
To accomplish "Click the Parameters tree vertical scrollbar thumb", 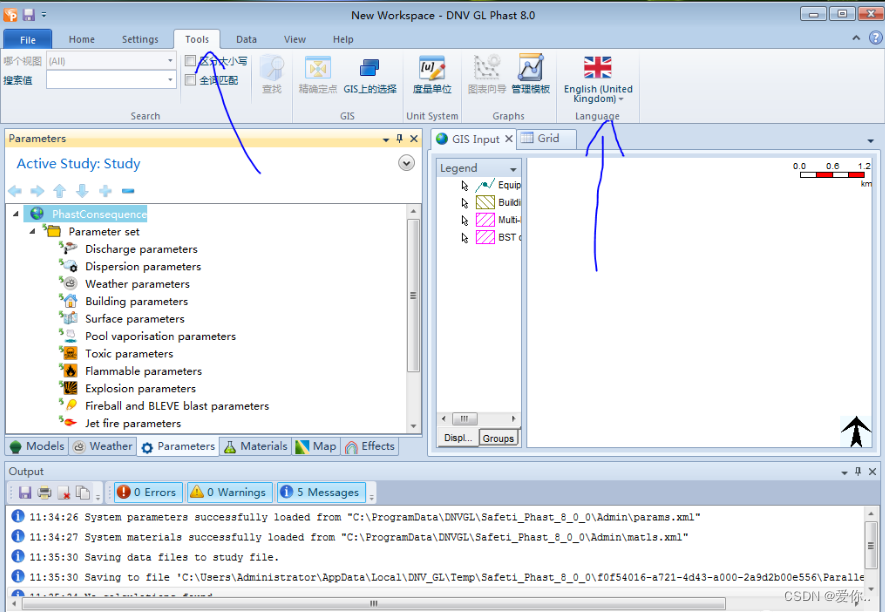I will (413, 295).
